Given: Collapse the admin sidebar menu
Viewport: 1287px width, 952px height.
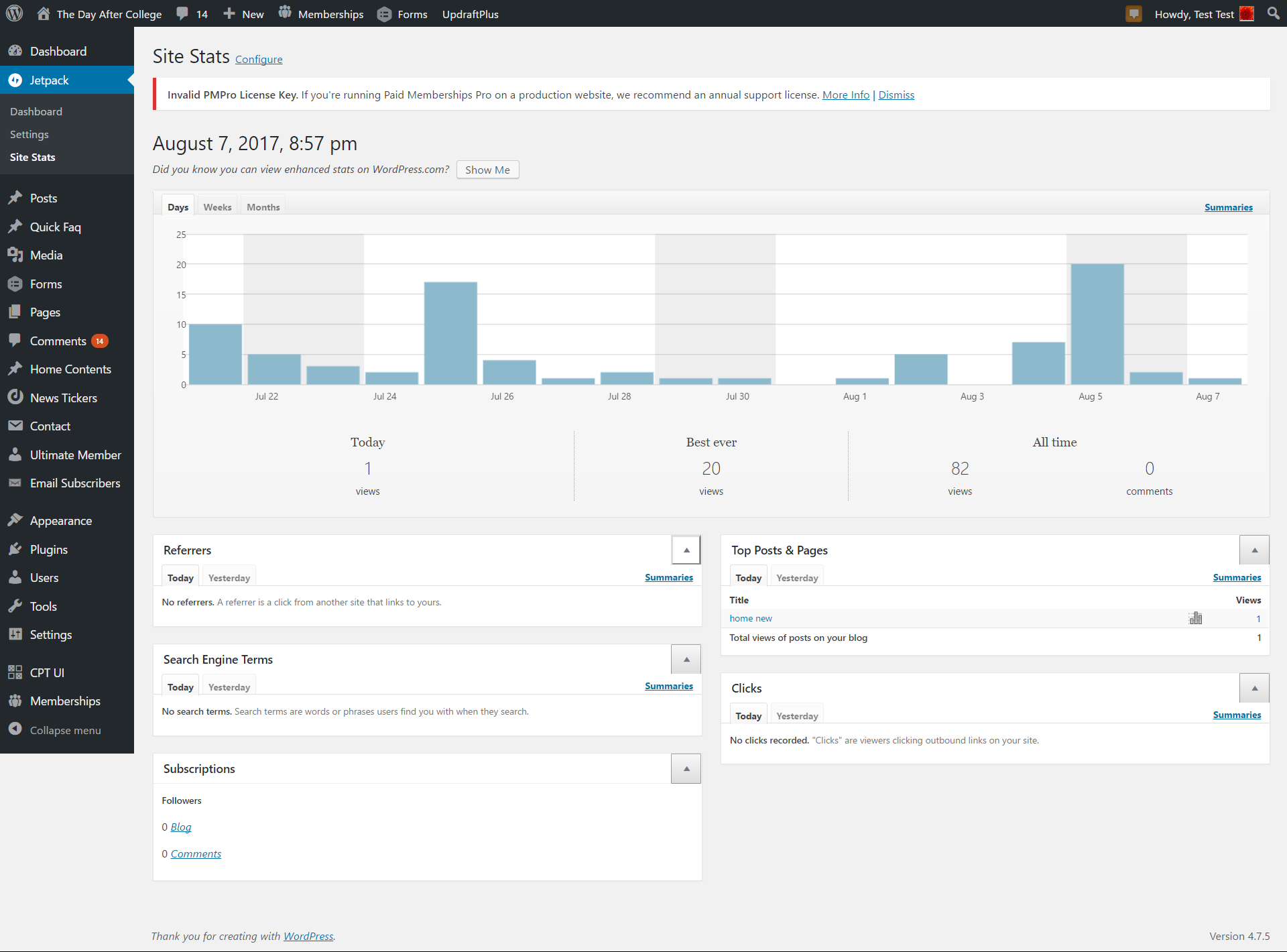Looking at the screenshot, I should click(x=65, y=731).
